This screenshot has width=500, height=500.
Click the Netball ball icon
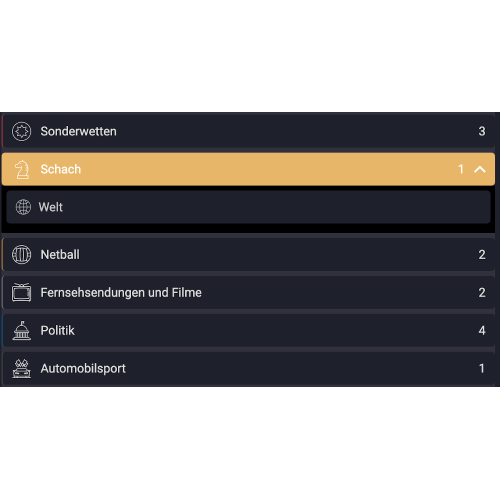22,255
